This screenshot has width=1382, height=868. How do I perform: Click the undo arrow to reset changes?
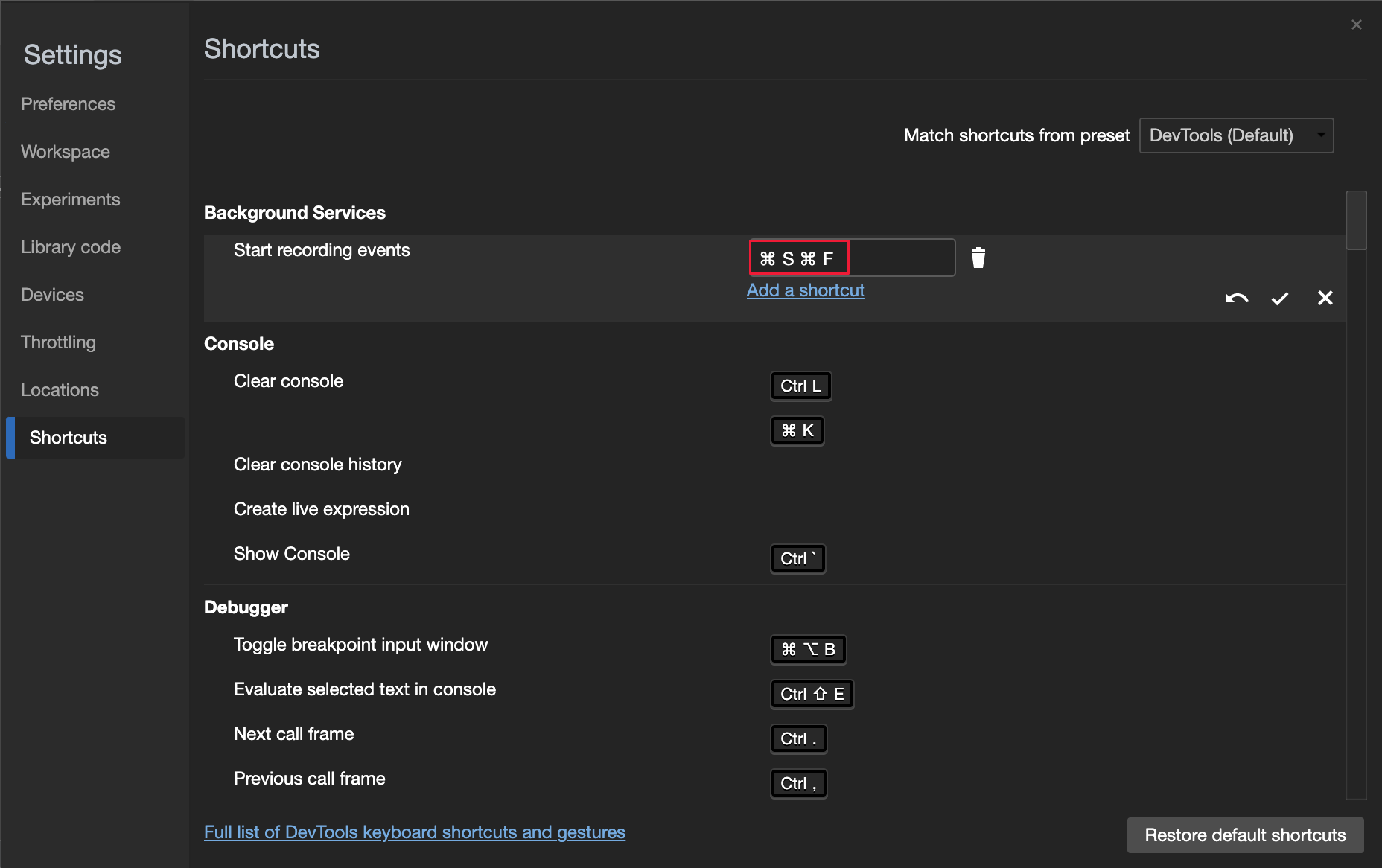click(x=1236, y=299)
